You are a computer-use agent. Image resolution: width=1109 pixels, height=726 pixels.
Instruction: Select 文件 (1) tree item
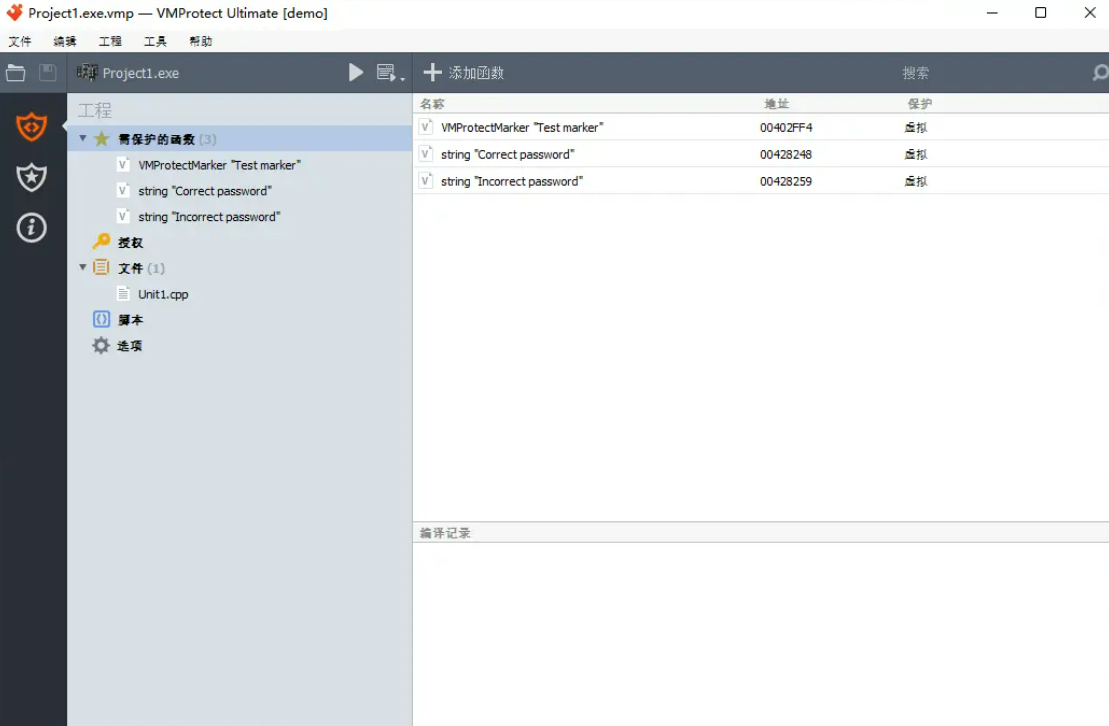coord(141,268)
